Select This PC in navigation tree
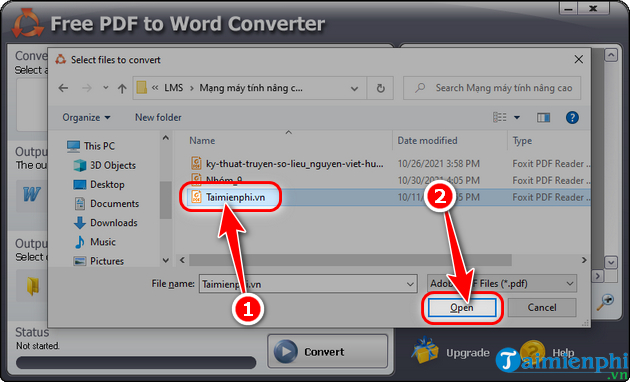 click(x=91, y=146)
